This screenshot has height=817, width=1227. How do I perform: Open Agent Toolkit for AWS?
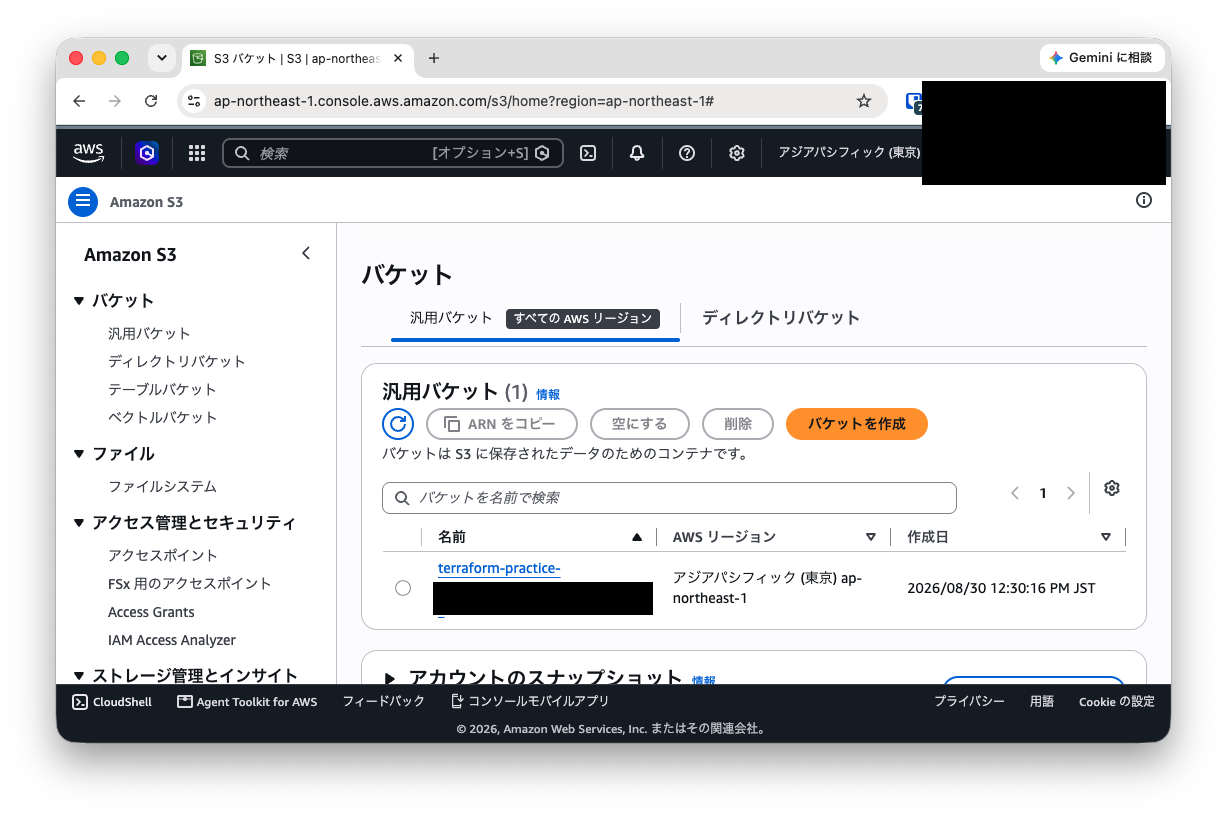247,702
